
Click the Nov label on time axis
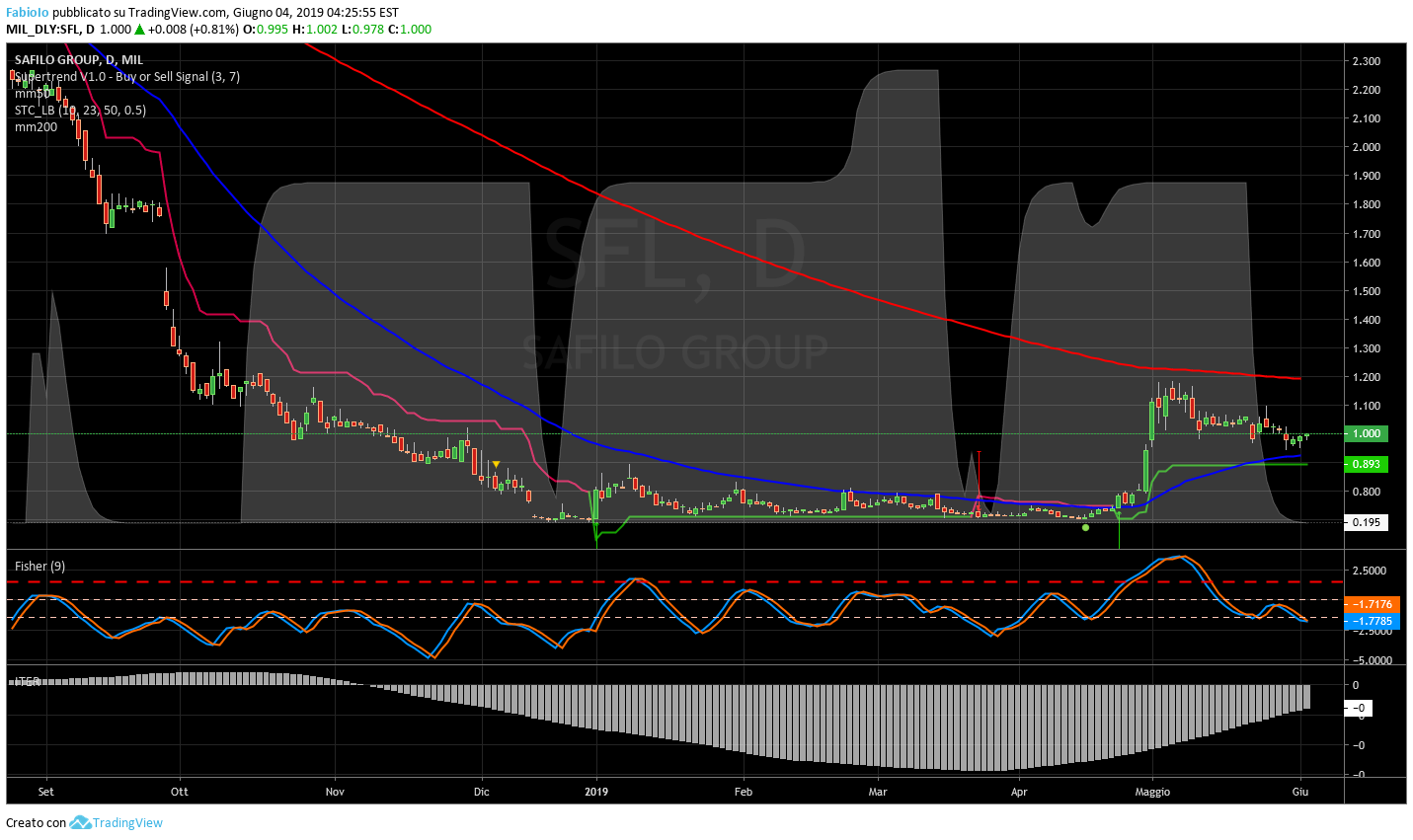tap(335, 792)
